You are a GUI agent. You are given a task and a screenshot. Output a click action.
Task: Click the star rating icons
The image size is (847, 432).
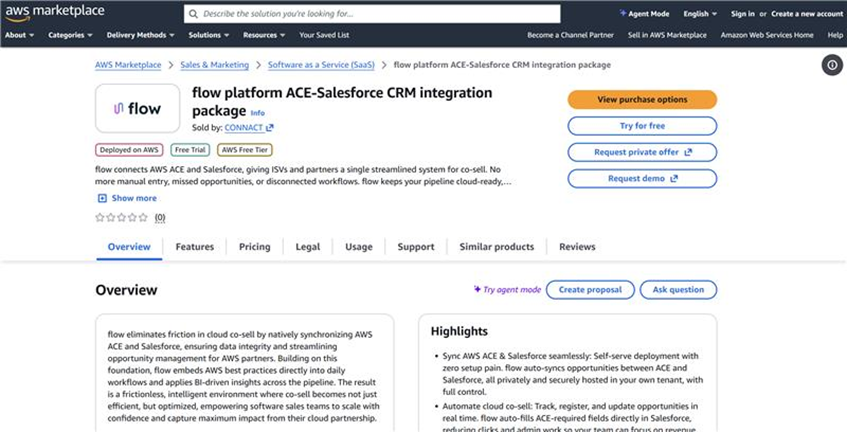point(121,217)
